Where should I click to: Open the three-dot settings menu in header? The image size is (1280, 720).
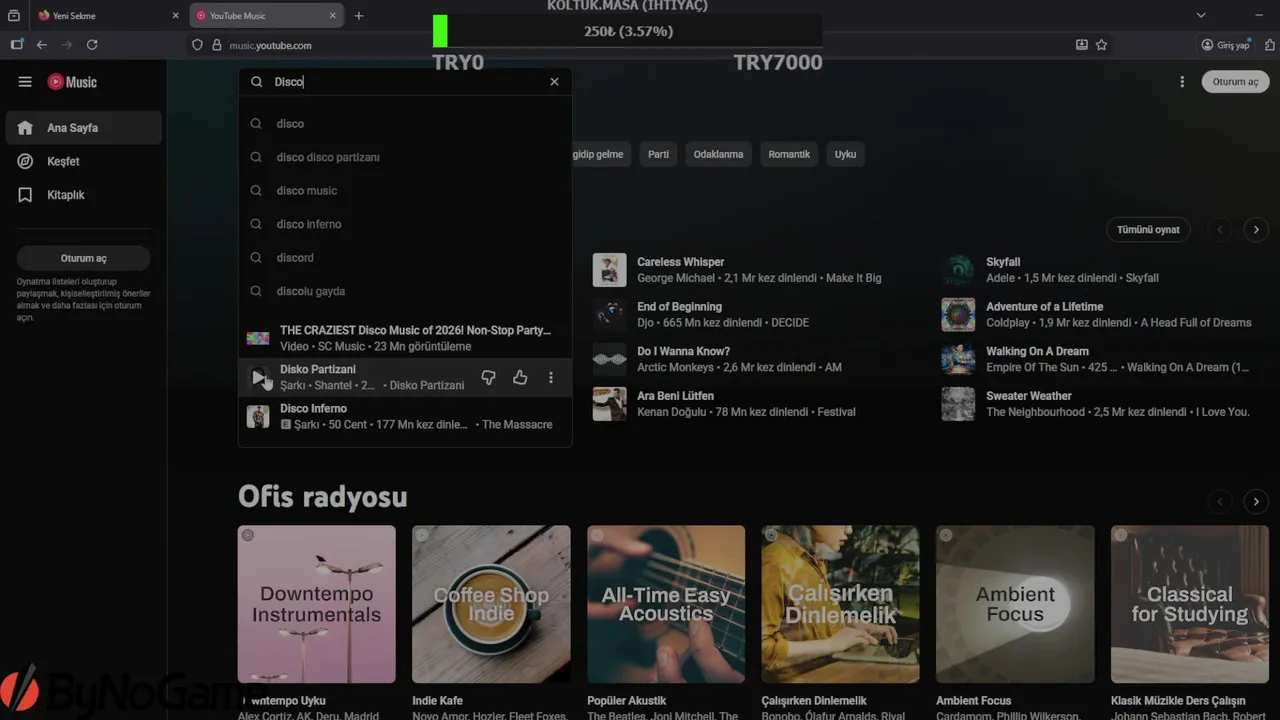tap(1182, 82)
